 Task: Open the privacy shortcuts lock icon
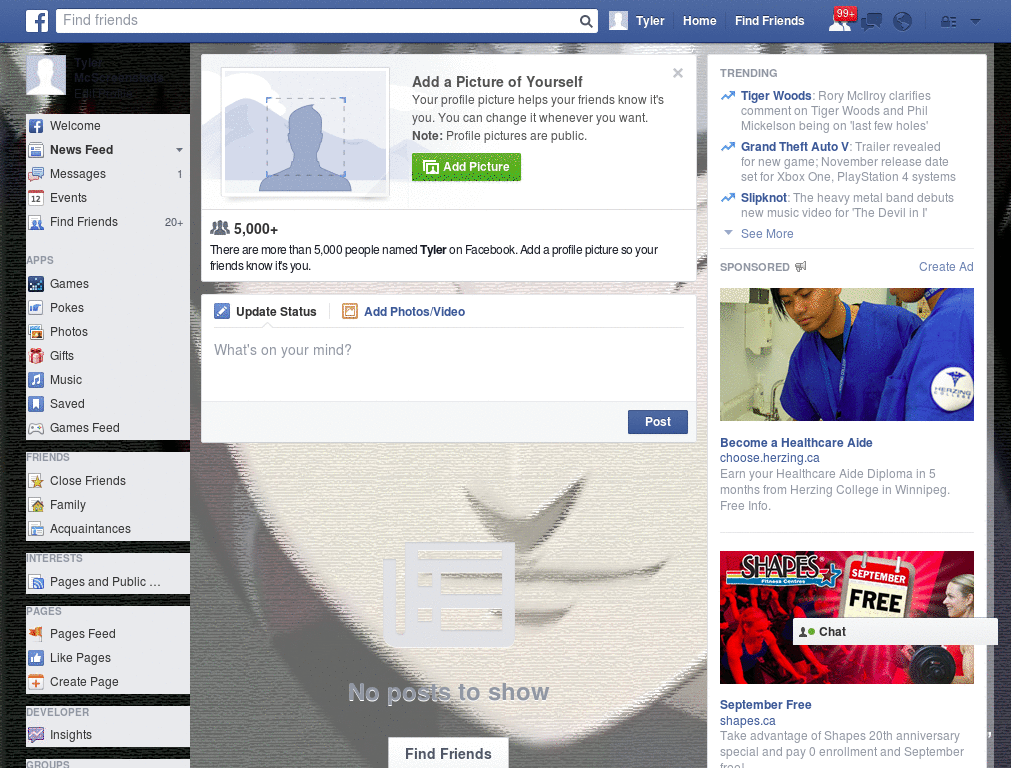click(x=948, y=22)
